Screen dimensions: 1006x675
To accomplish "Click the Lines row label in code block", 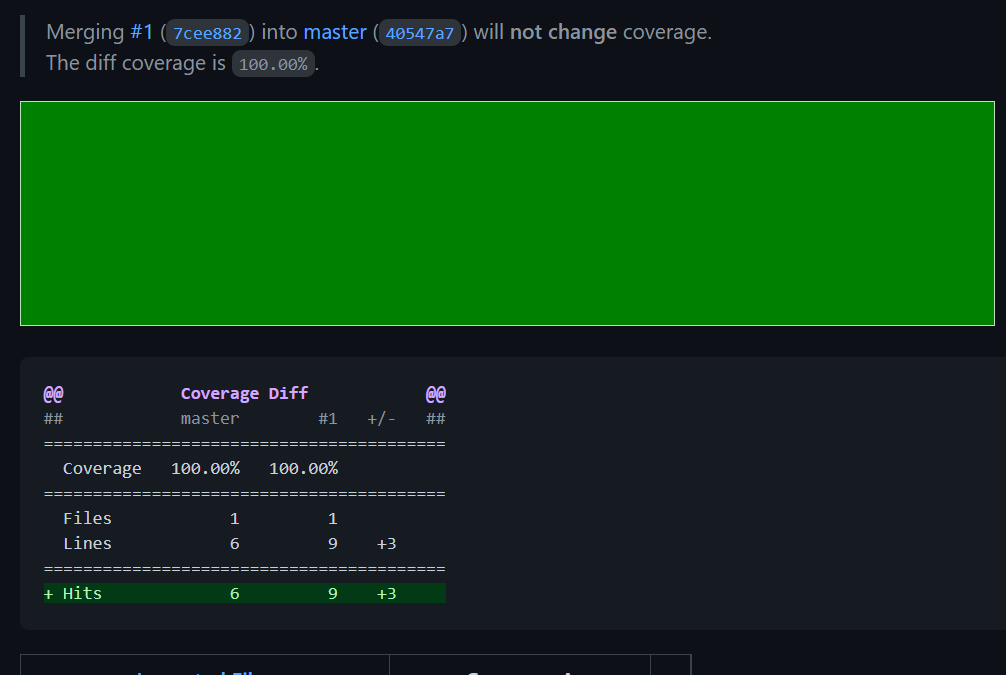I will point(87,543).
